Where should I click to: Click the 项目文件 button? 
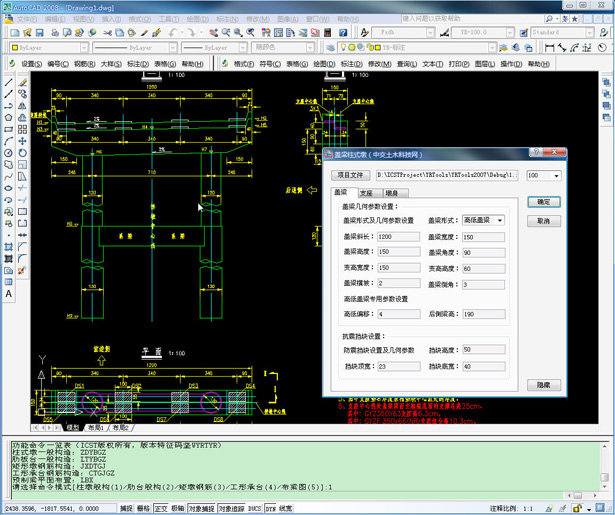(351, 175)
